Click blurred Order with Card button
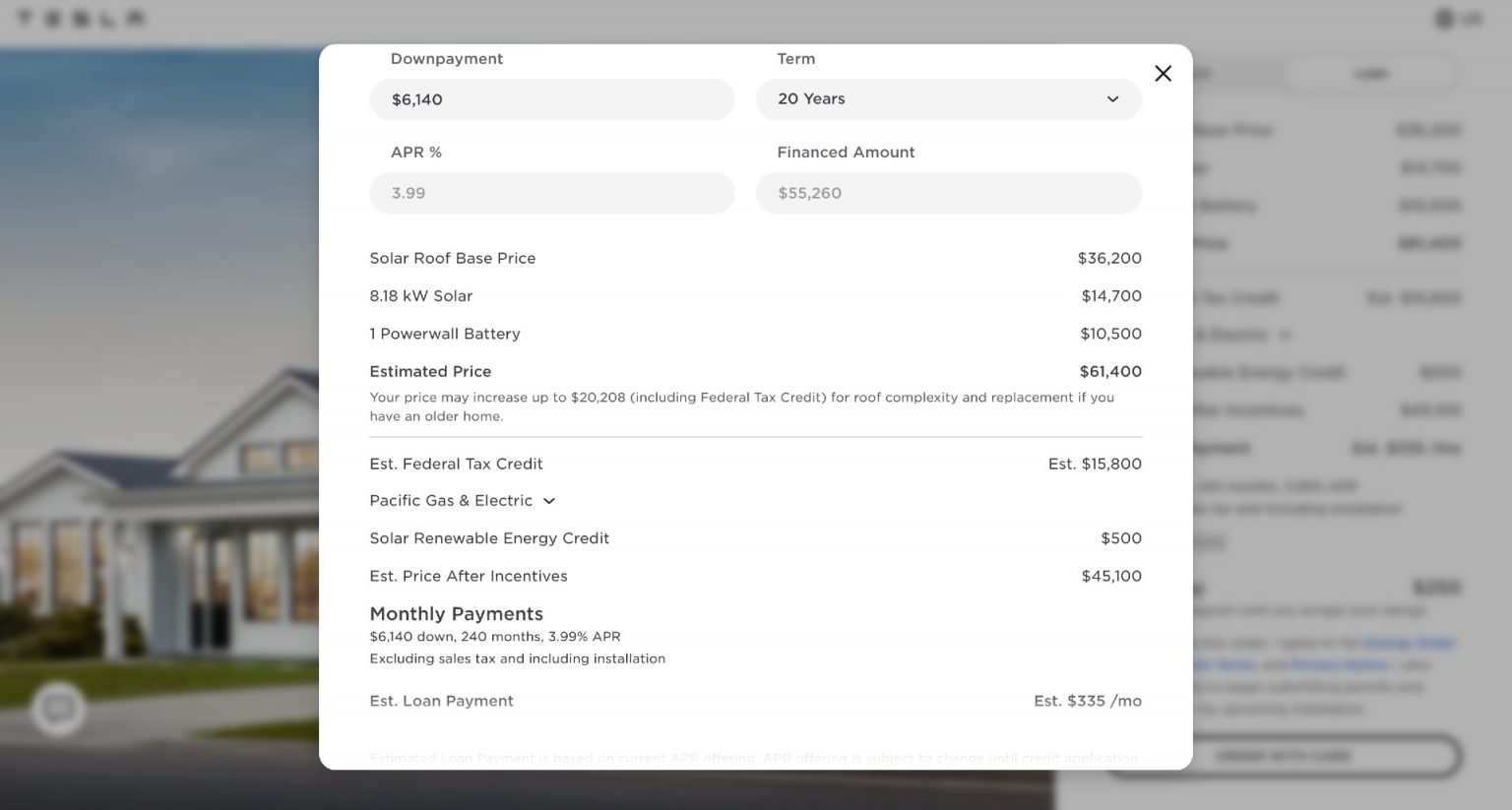 coord(1283,756)
